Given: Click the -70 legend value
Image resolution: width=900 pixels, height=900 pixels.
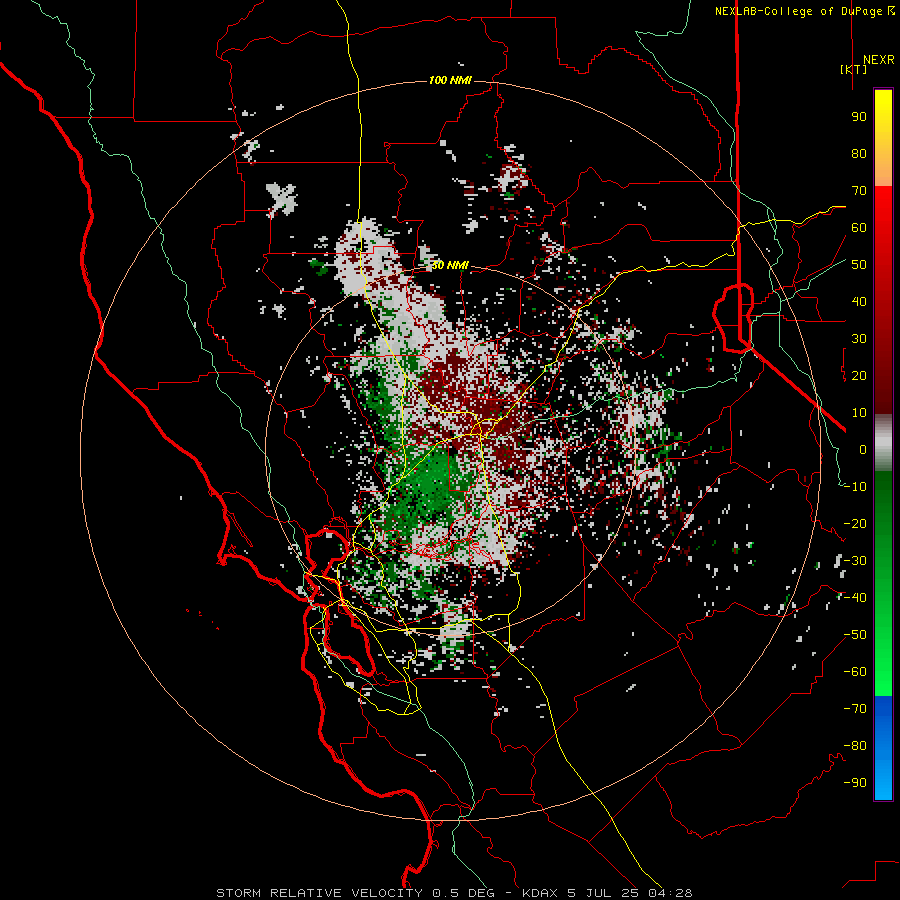Looking at the screenshot, I should click(x=855, y=709).
